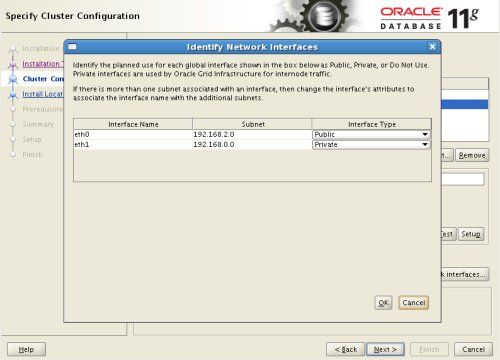
Task: Go Back in the installer wizard
Action: [345, 349]
